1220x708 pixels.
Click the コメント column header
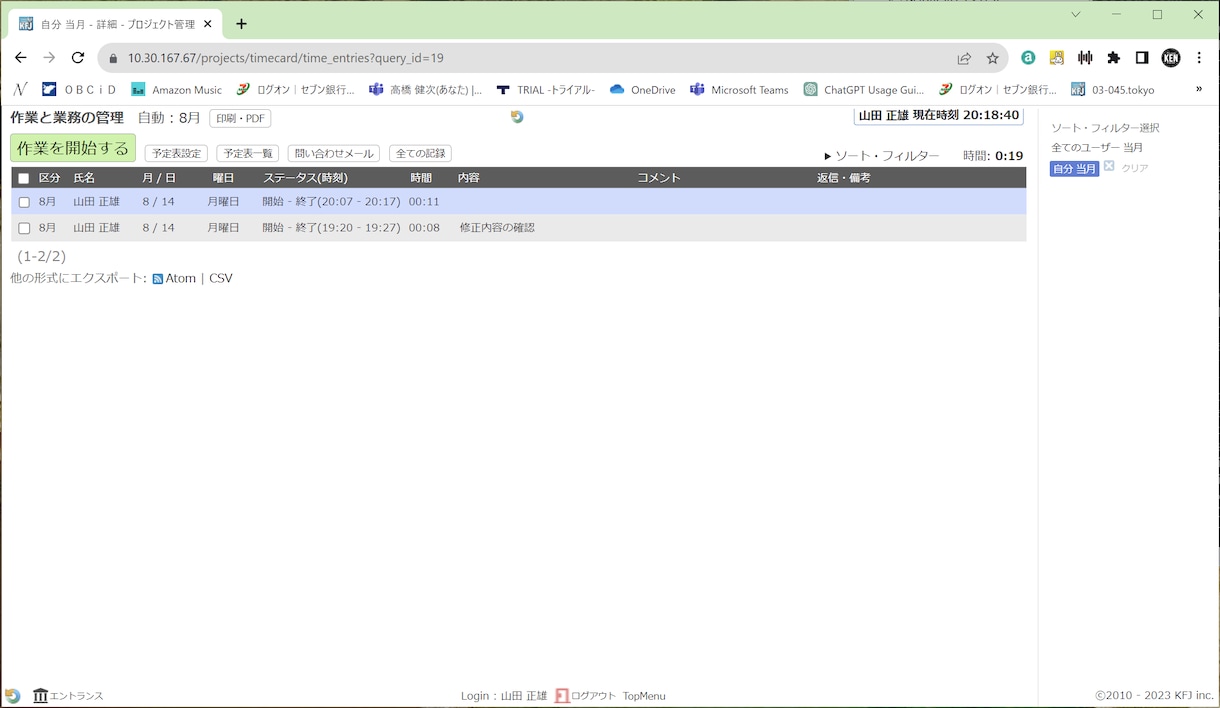(659, 178)
